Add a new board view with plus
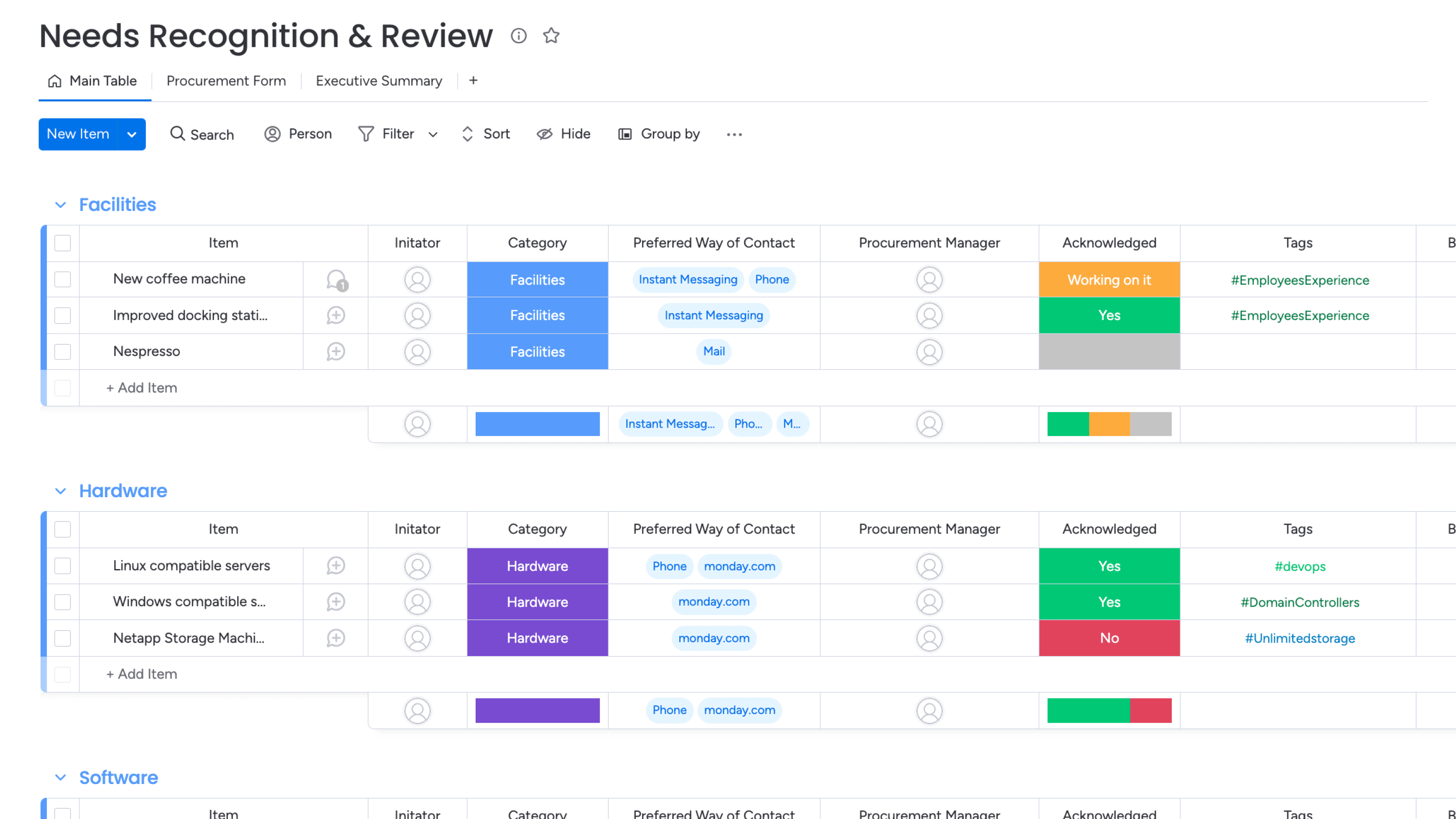Image resolution: width=1456 pixels, height=819 pixels. [473, 81]
